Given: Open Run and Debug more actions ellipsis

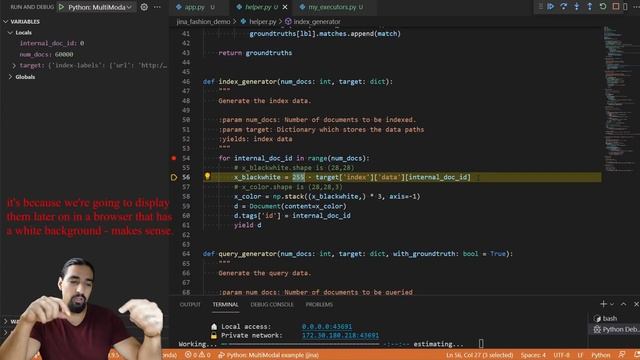Looking at the screenshot, I should [157, 7].
